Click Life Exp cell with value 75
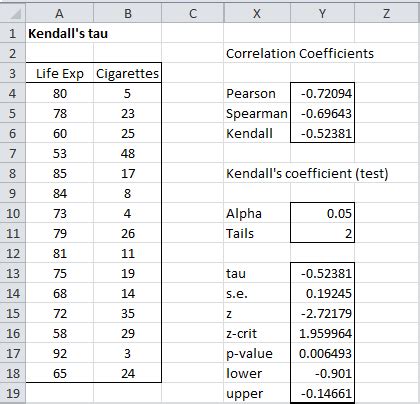Image resolution: width=420 pixels, height=404 pixels. click(60, 273)
